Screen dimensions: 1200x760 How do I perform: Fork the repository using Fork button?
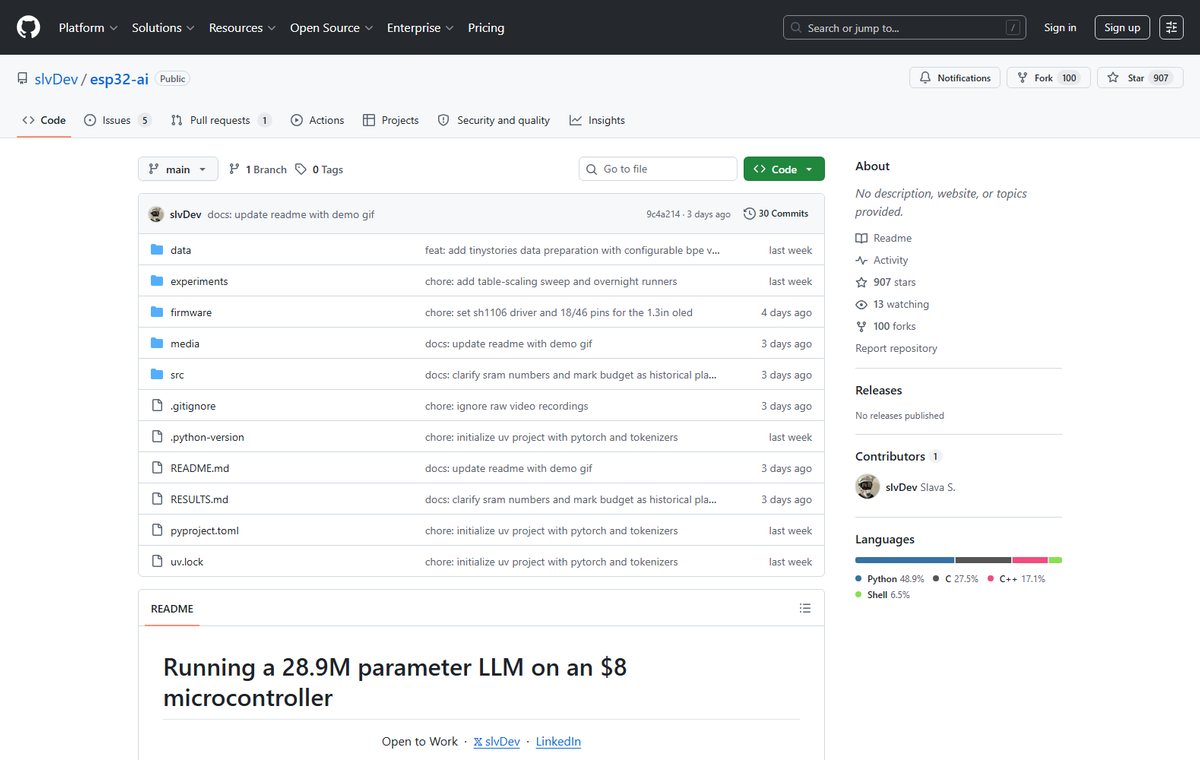coord(1047,78)
